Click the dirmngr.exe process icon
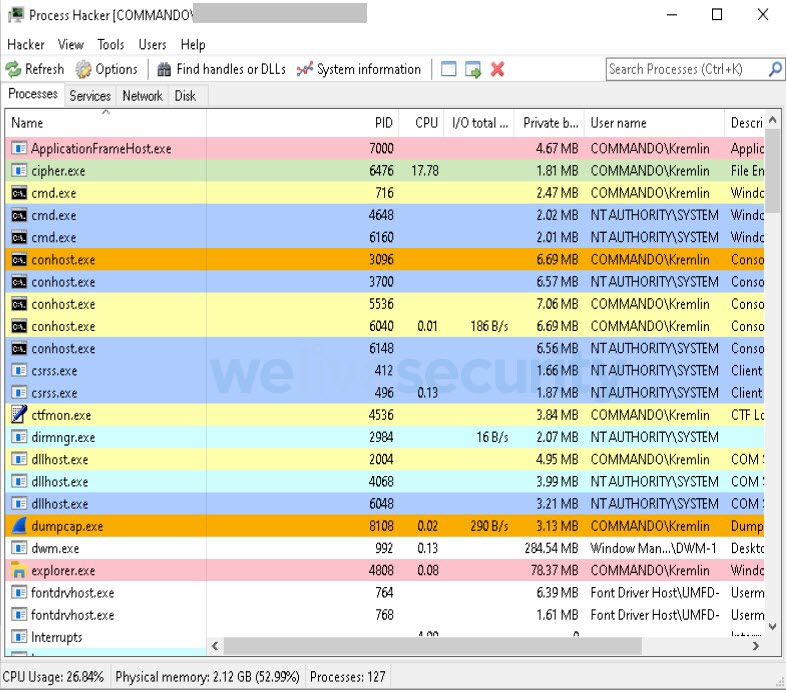Viewport: 786px width, 691px height. pos(19,437)
